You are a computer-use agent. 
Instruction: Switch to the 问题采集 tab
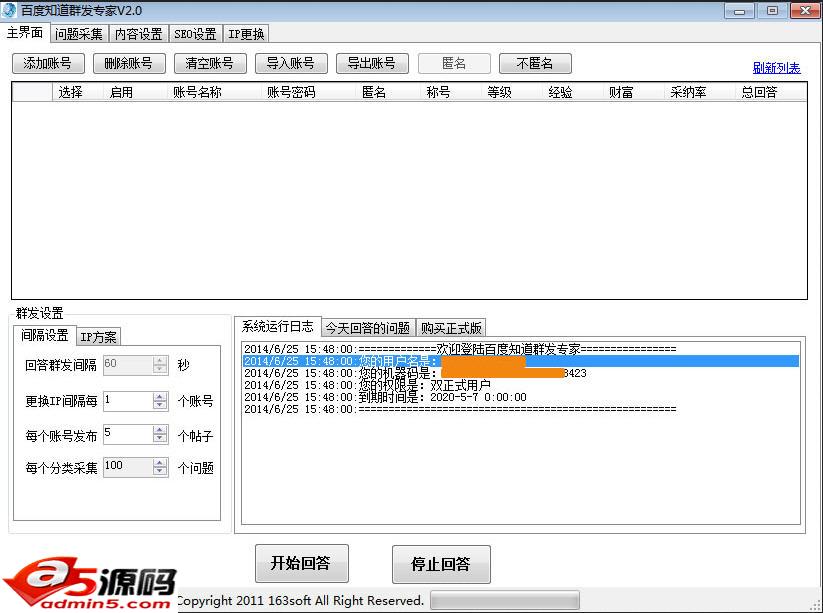click(78, 33)
